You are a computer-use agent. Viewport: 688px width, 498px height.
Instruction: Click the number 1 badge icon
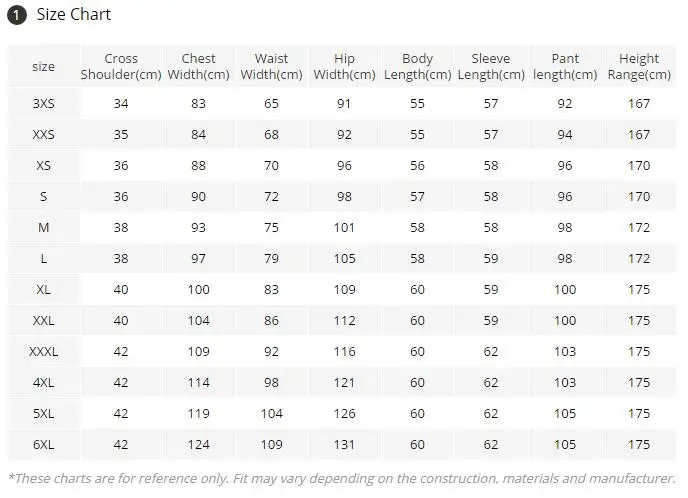click(16, 15)
